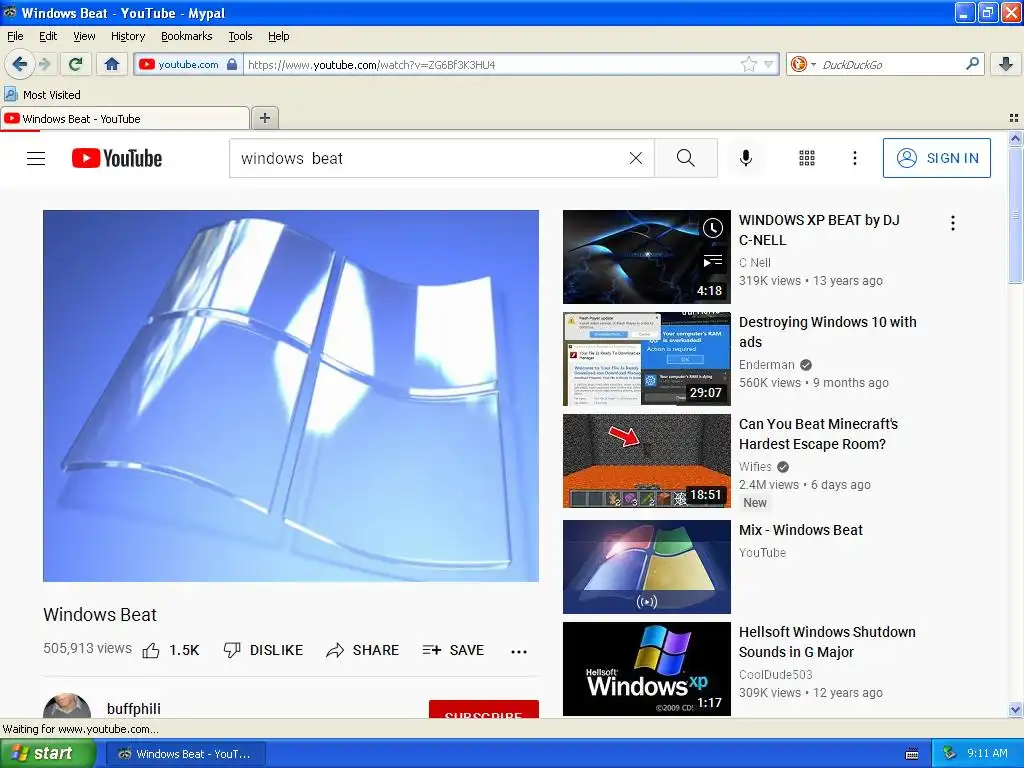Click the magnifier in DuckDuckGo search box
Image resolution: width=1024 pixels, height=768 pixels.
[972, 64]
